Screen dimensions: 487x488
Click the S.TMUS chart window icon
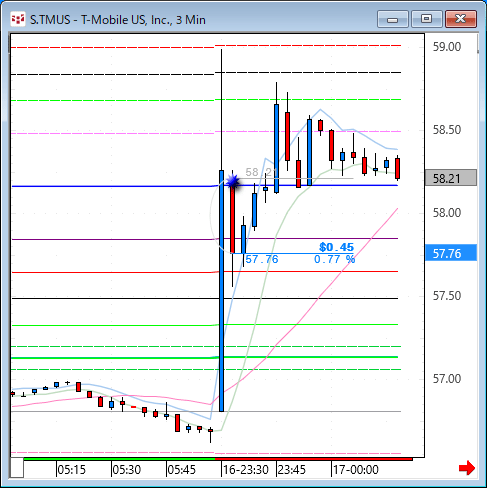tap(17, 19)
